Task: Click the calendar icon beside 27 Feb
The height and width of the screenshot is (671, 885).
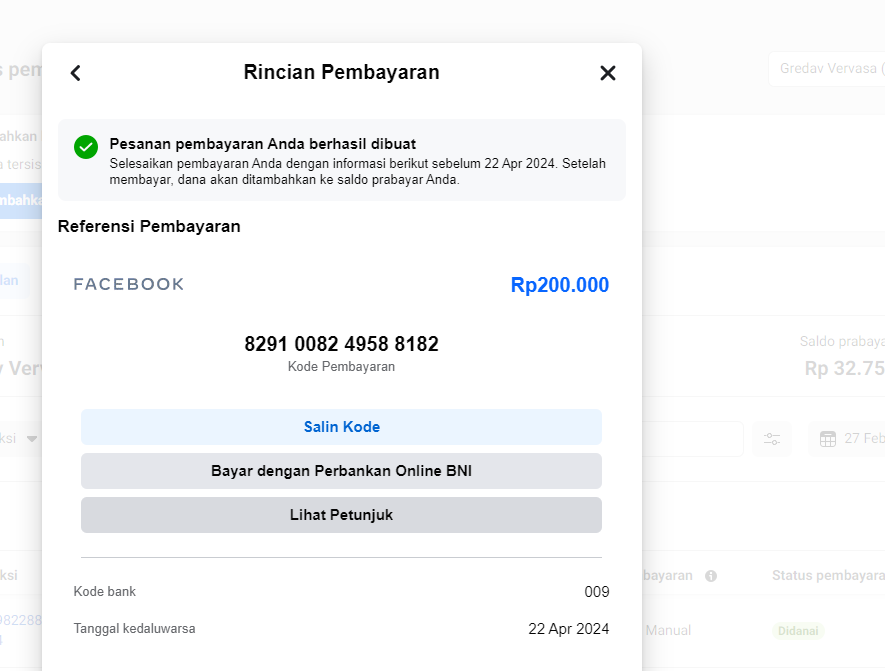Action: 828,439
